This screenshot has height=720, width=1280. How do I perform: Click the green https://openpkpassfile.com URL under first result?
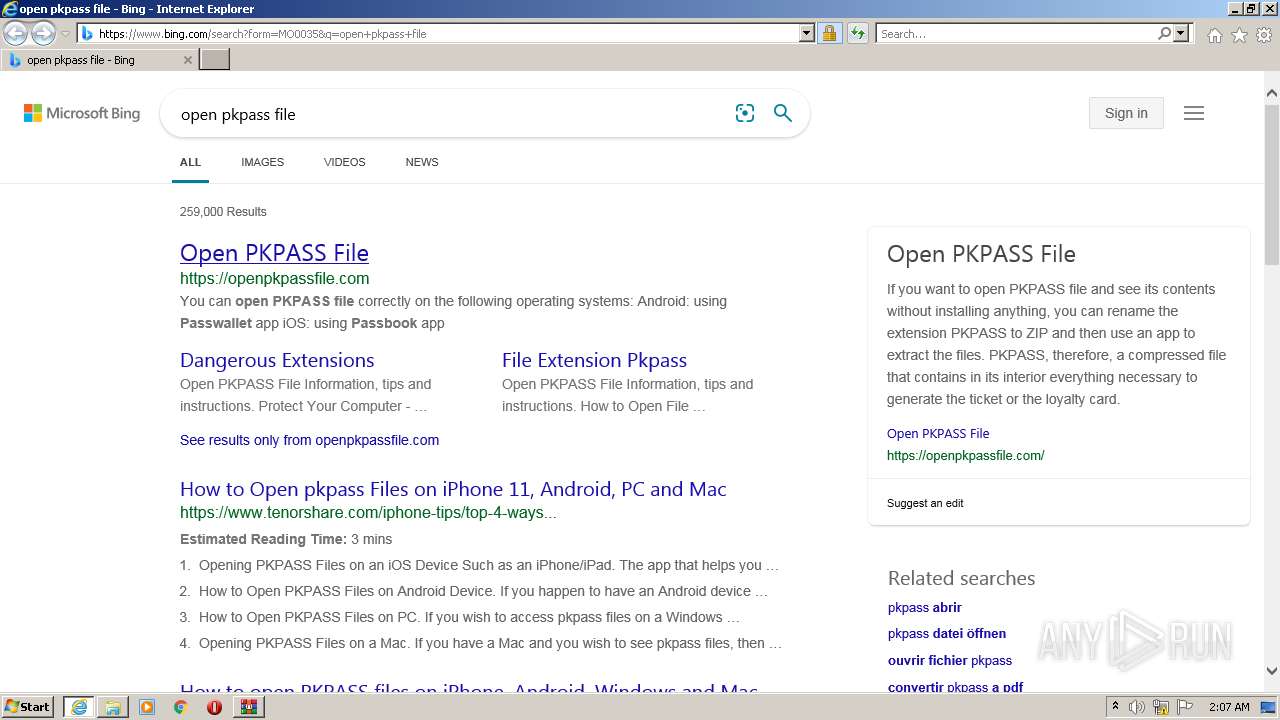274,279
